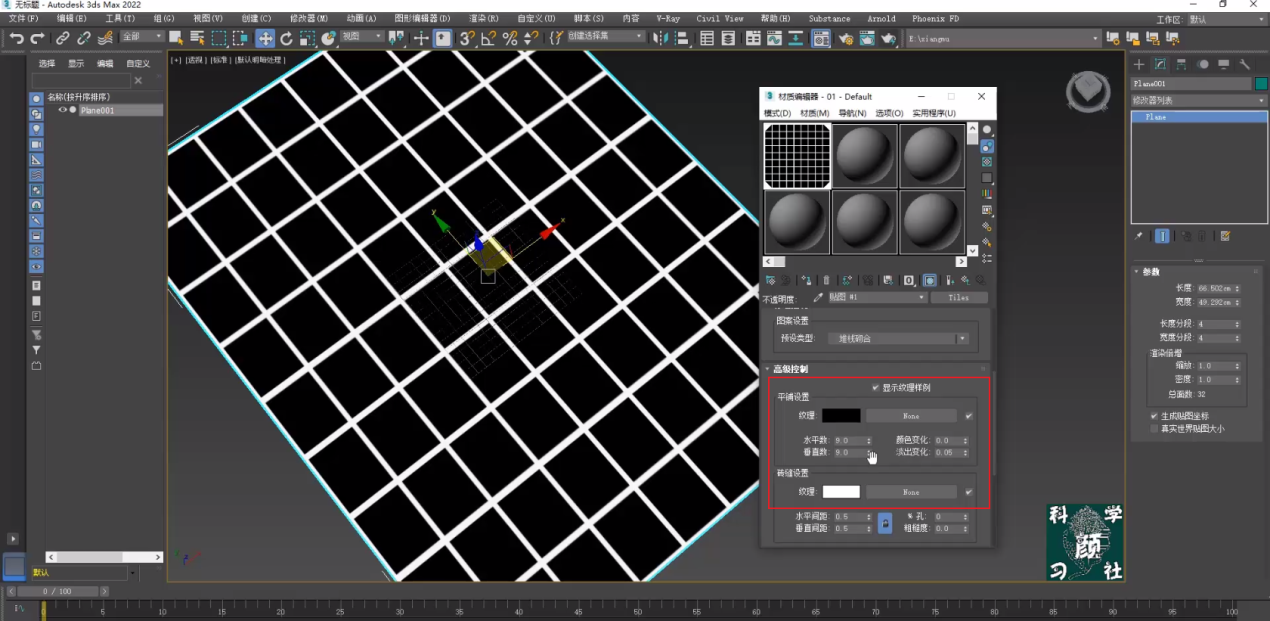Screen dimensions: 1270x621
Task: Open the Utilities wrench tab
Action: pos(1245,64)
